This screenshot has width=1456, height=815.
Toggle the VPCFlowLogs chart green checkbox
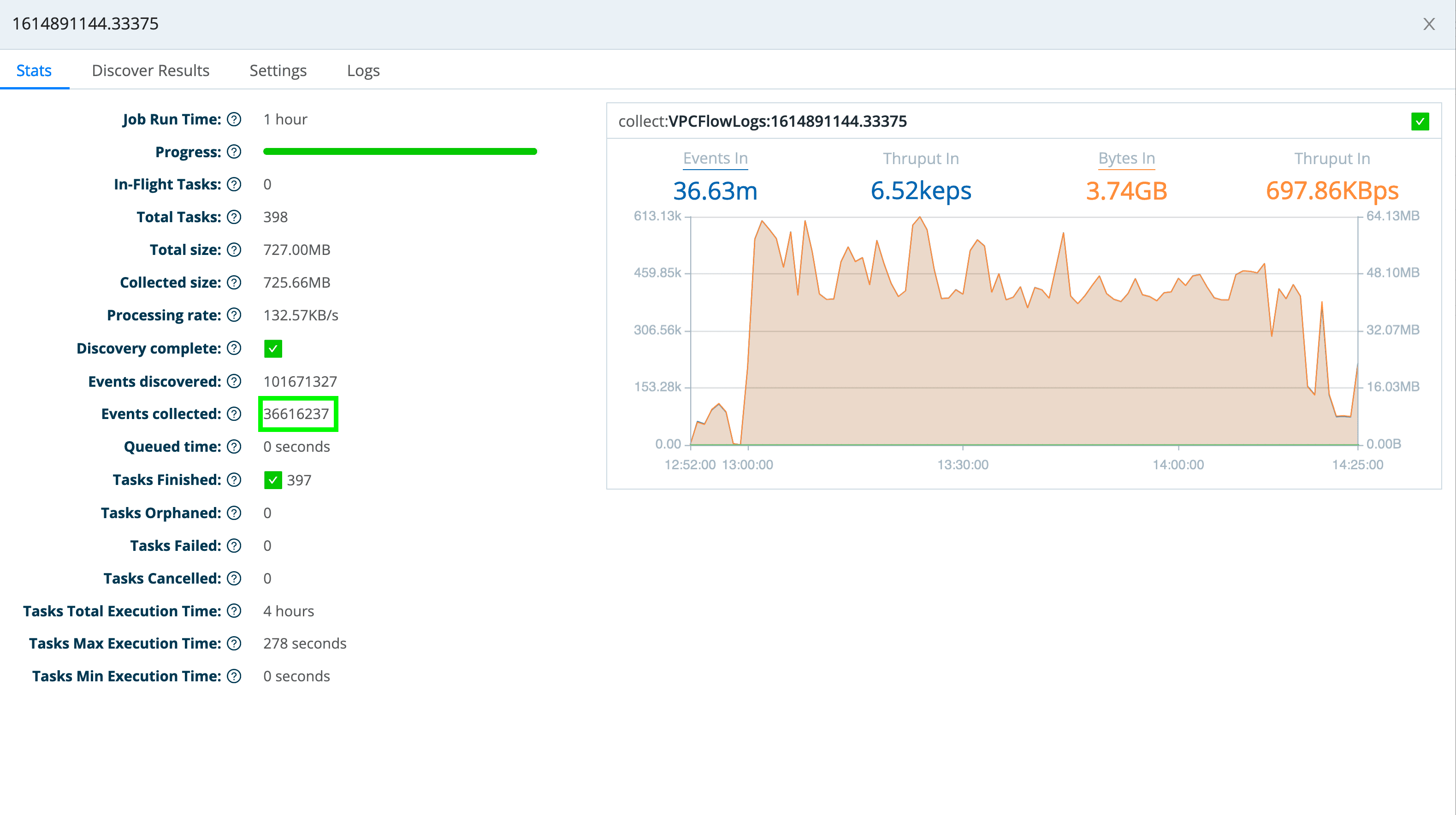tap(1419, 122)
